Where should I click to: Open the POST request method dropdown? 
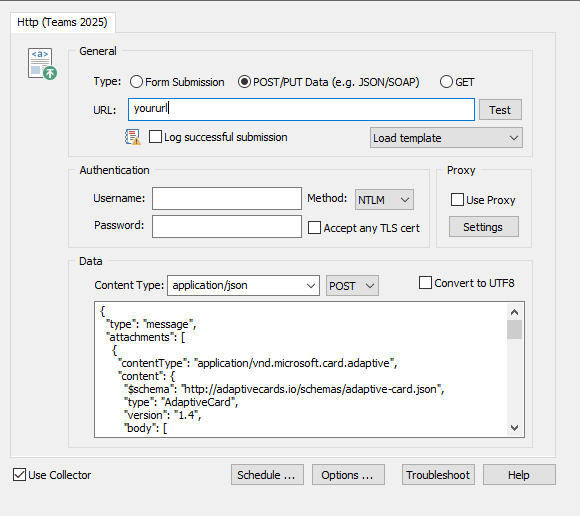352,286
